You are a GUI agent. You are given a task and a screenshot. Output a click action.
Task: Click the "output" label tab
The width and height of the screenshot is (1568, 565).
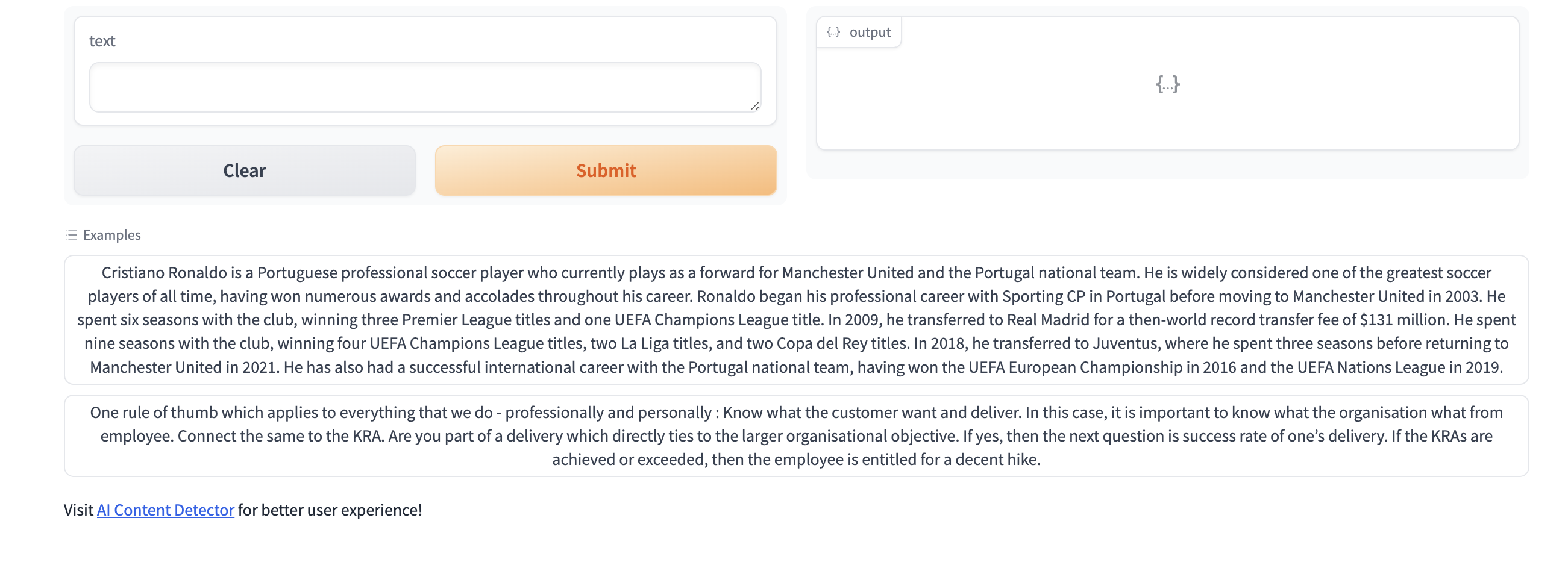[869, 33]
